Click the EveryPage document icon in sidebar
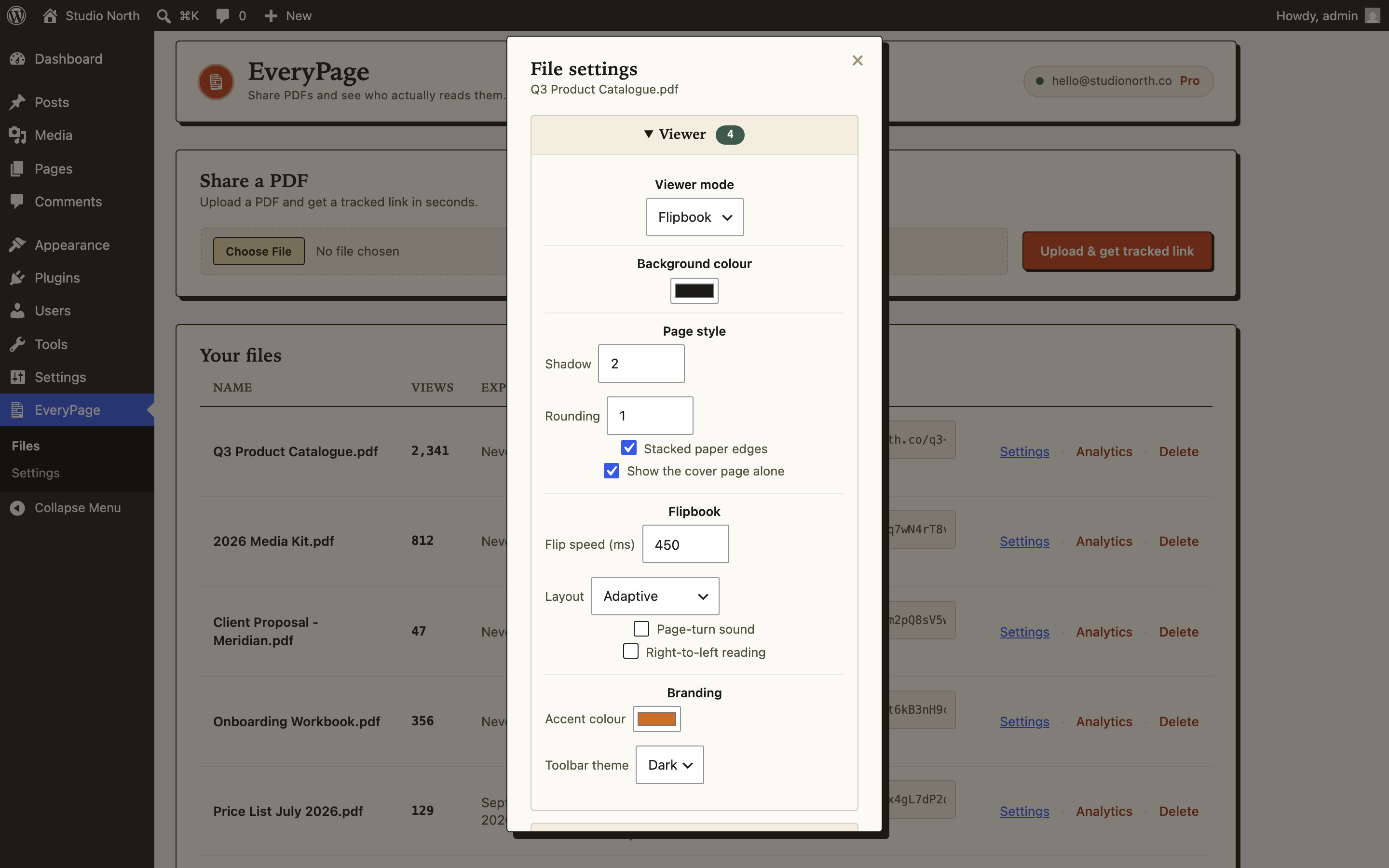This screenshot has height=868, width=1389. [18, 410]
